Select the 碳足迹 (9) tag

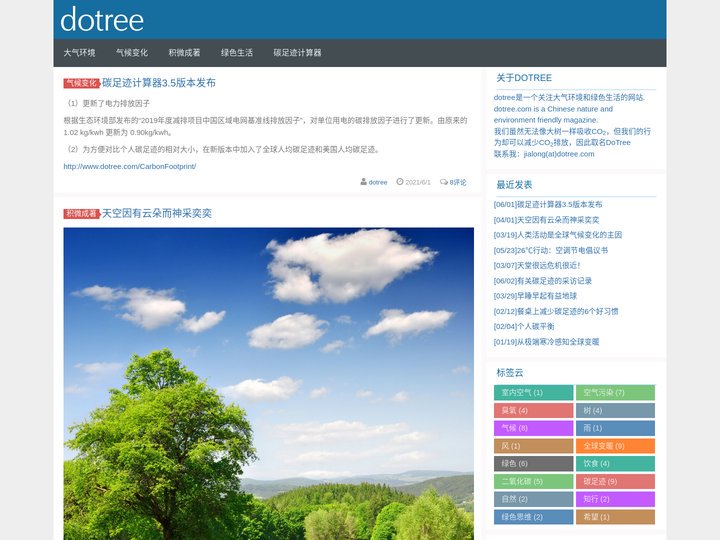pyautogui.click(x=615, y=481)
